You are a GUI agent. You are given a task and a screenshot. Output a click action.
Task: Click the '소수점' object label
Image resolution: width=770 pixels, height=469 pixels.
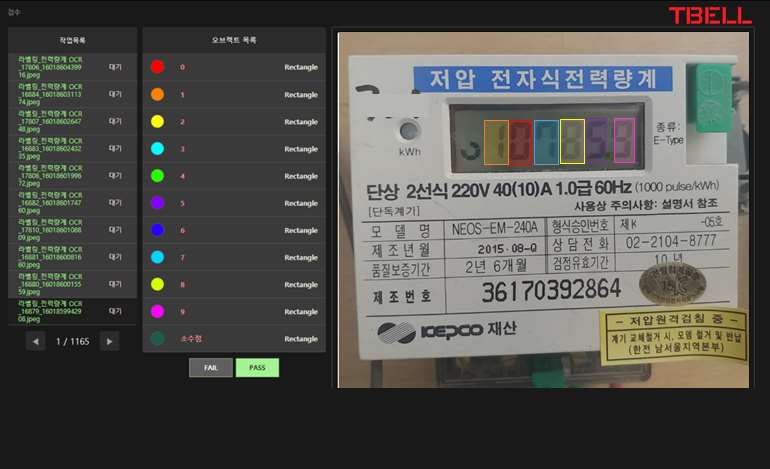191,338
